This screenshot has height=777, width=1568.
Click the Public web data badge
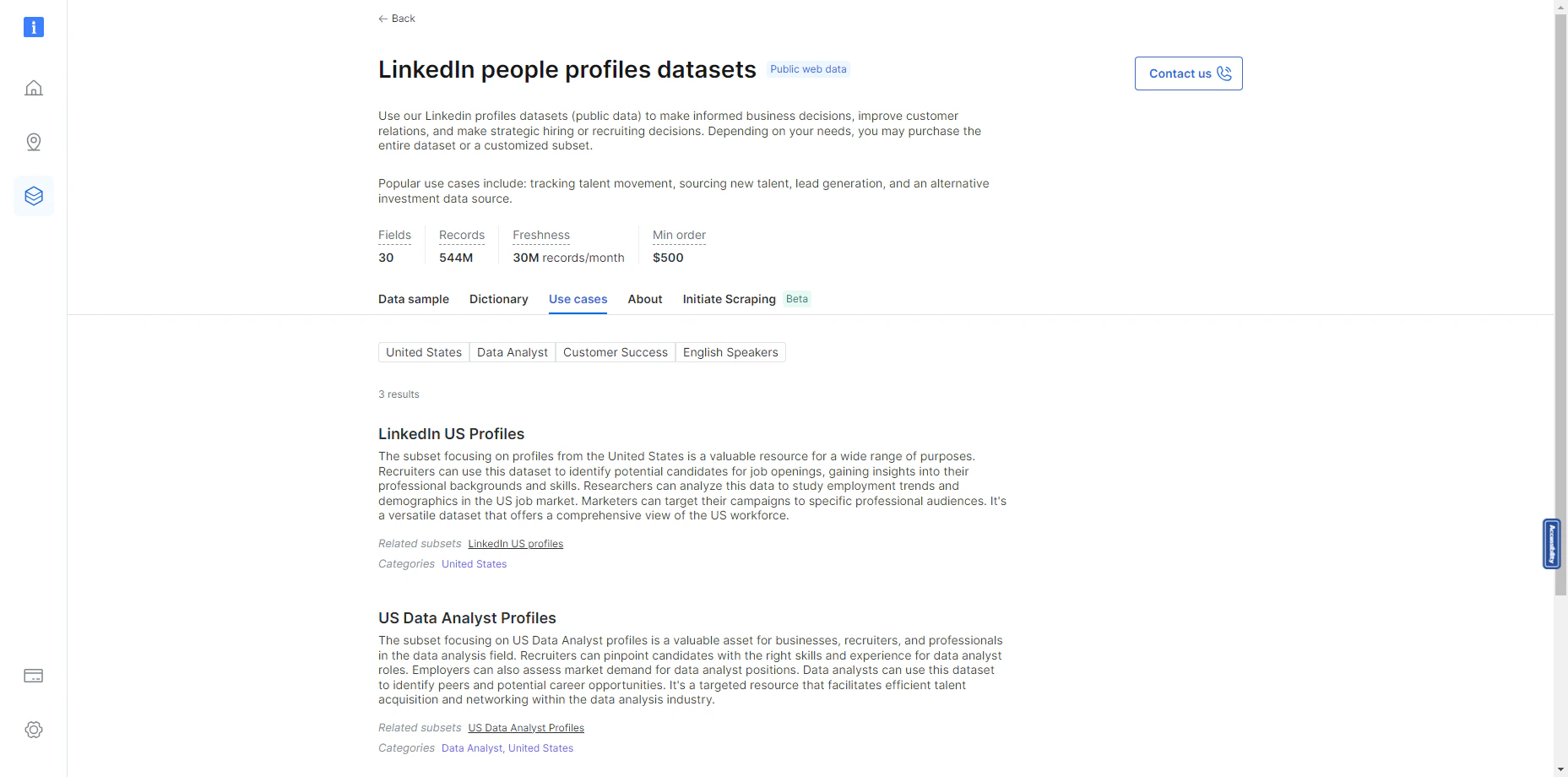808,69
